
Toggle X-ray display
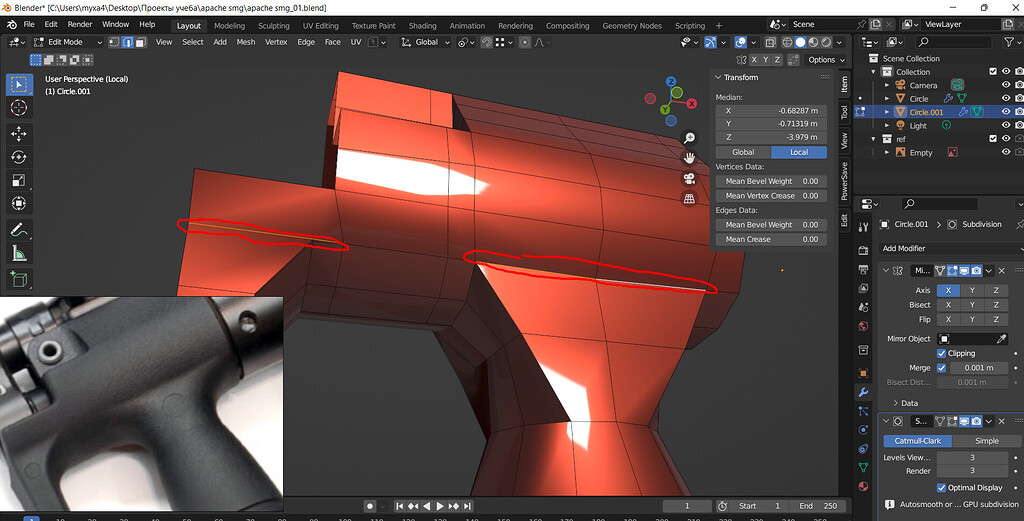point(771,42)
